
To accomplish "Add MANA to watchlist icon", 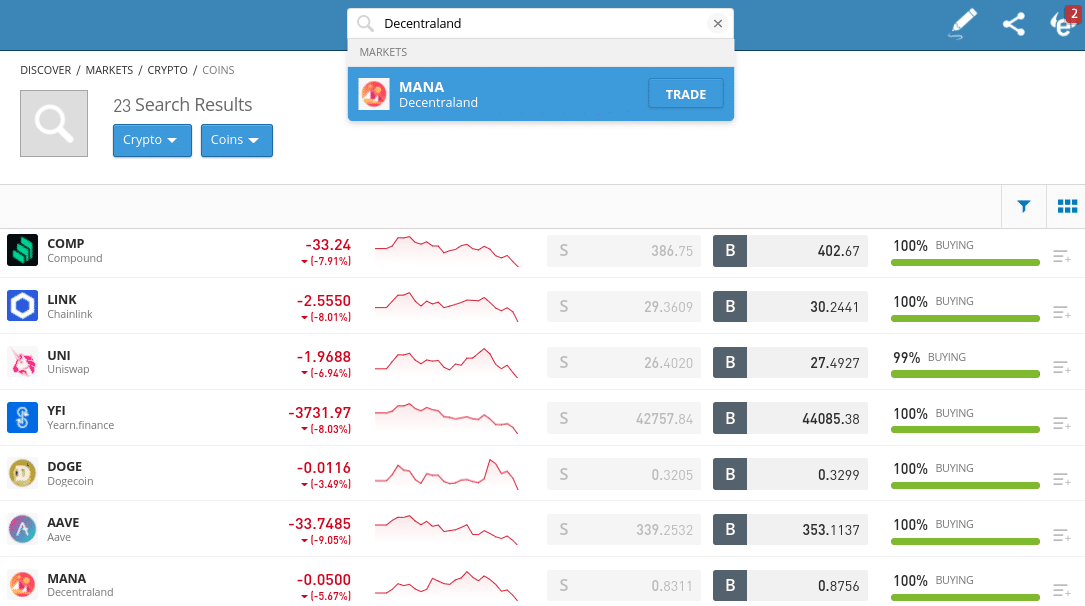I will pos(1061,591).
